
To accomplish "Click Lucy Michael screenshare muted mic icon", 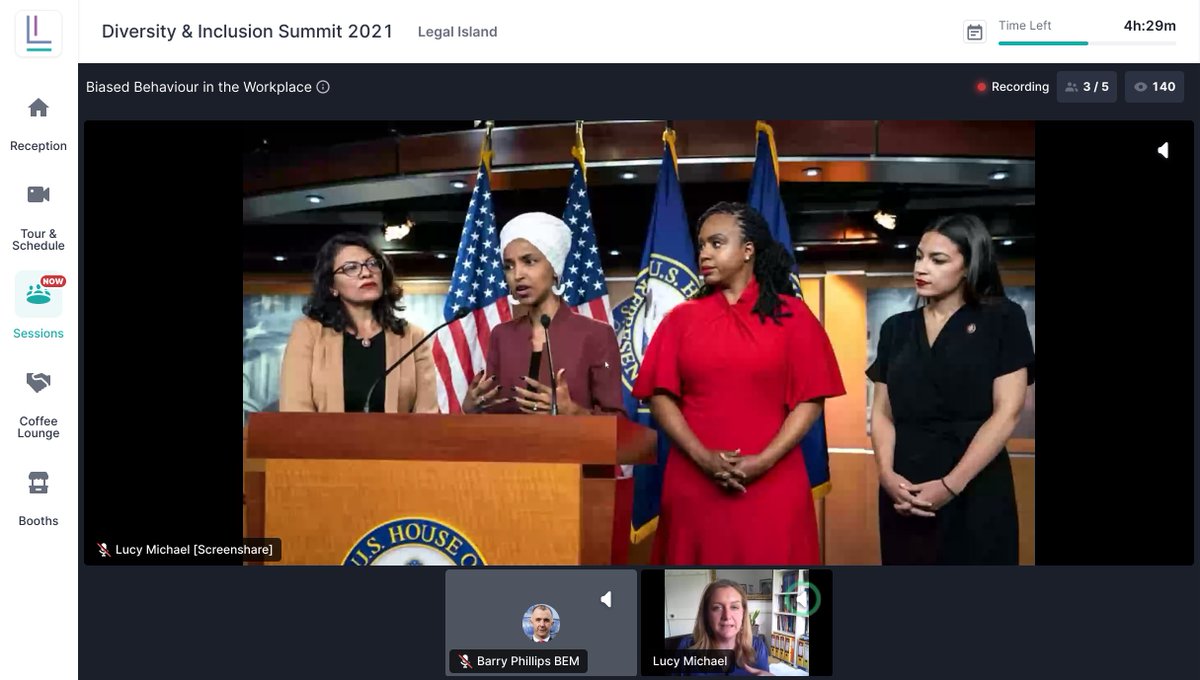I will [103, 550].
